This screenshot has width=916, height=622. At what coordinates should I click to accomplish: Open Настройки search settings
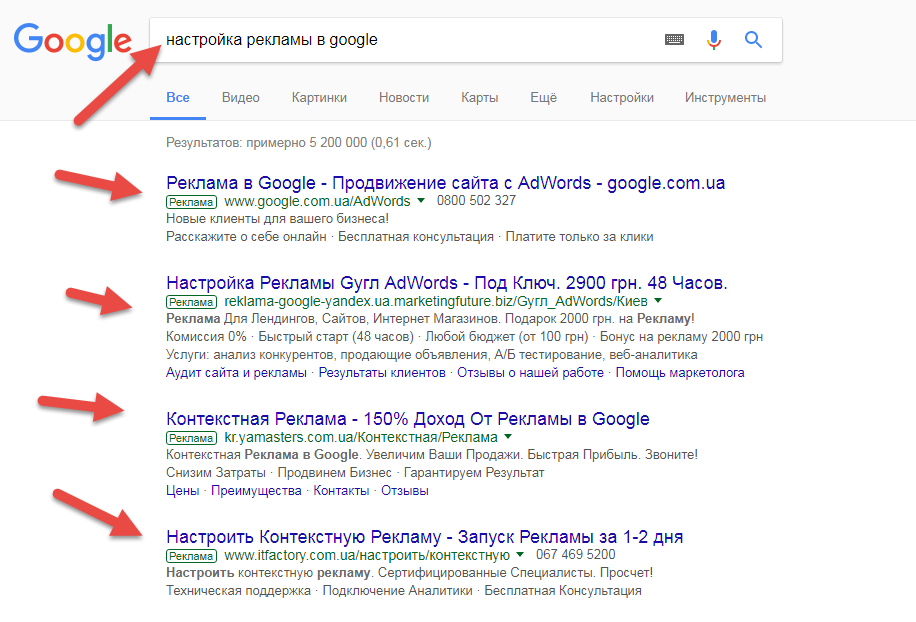click(x=622, y=98)
